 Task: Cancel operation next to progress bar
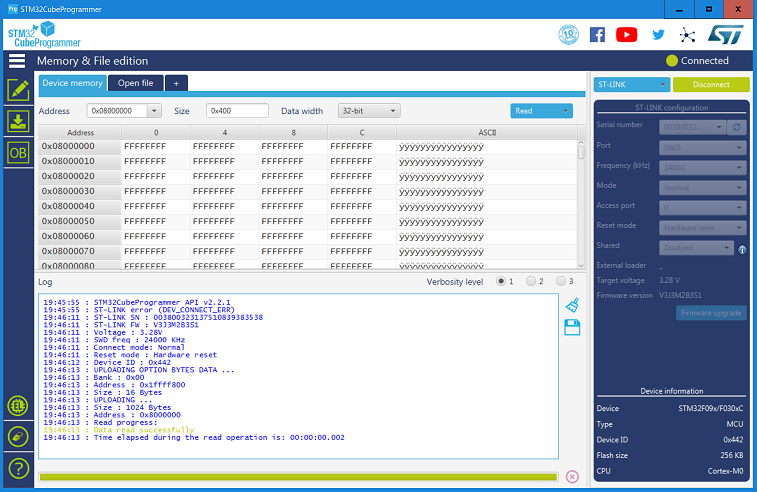pyautogui.click(x=572, y=477)
